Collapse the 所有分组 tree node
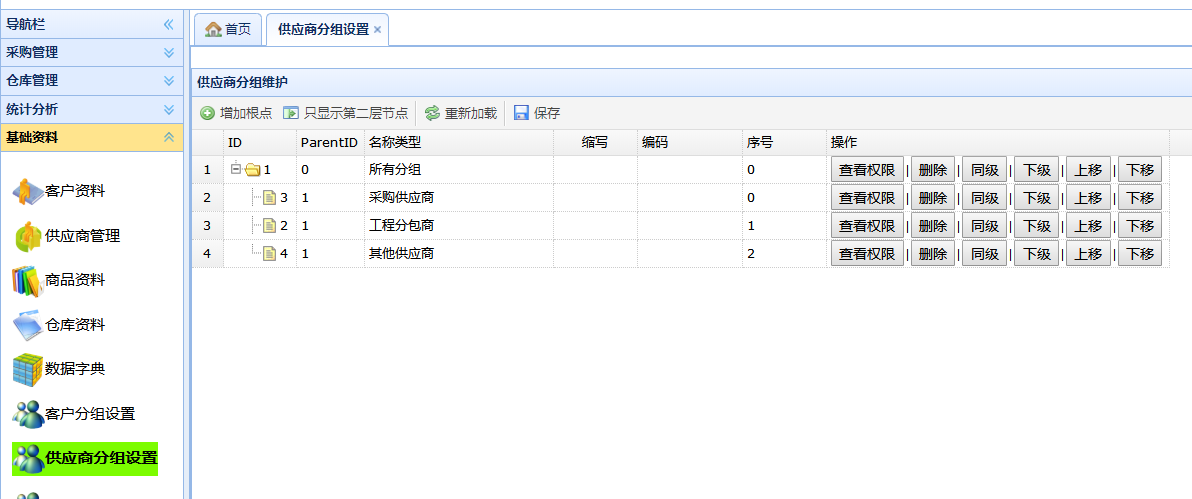The height and width of the screenshot is (499, 1192). tap(236, 169)
